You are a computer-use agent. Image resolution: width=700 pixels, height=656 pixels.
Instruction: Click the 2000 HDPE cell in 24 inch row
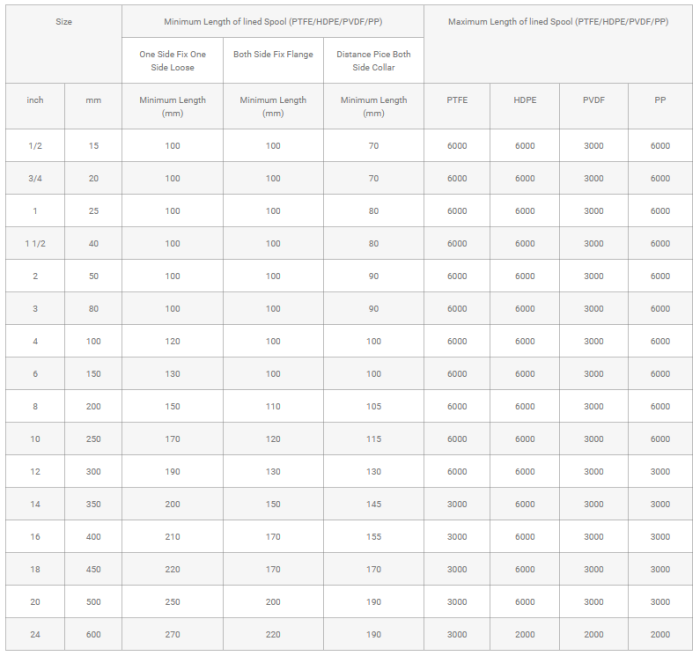tap(525, 635)
